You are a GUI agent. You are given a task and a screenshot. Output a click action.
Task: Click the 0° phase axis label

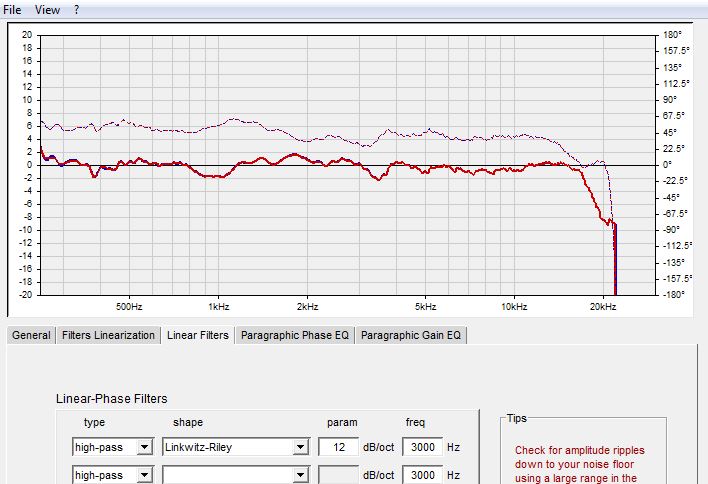coord(667,165)
